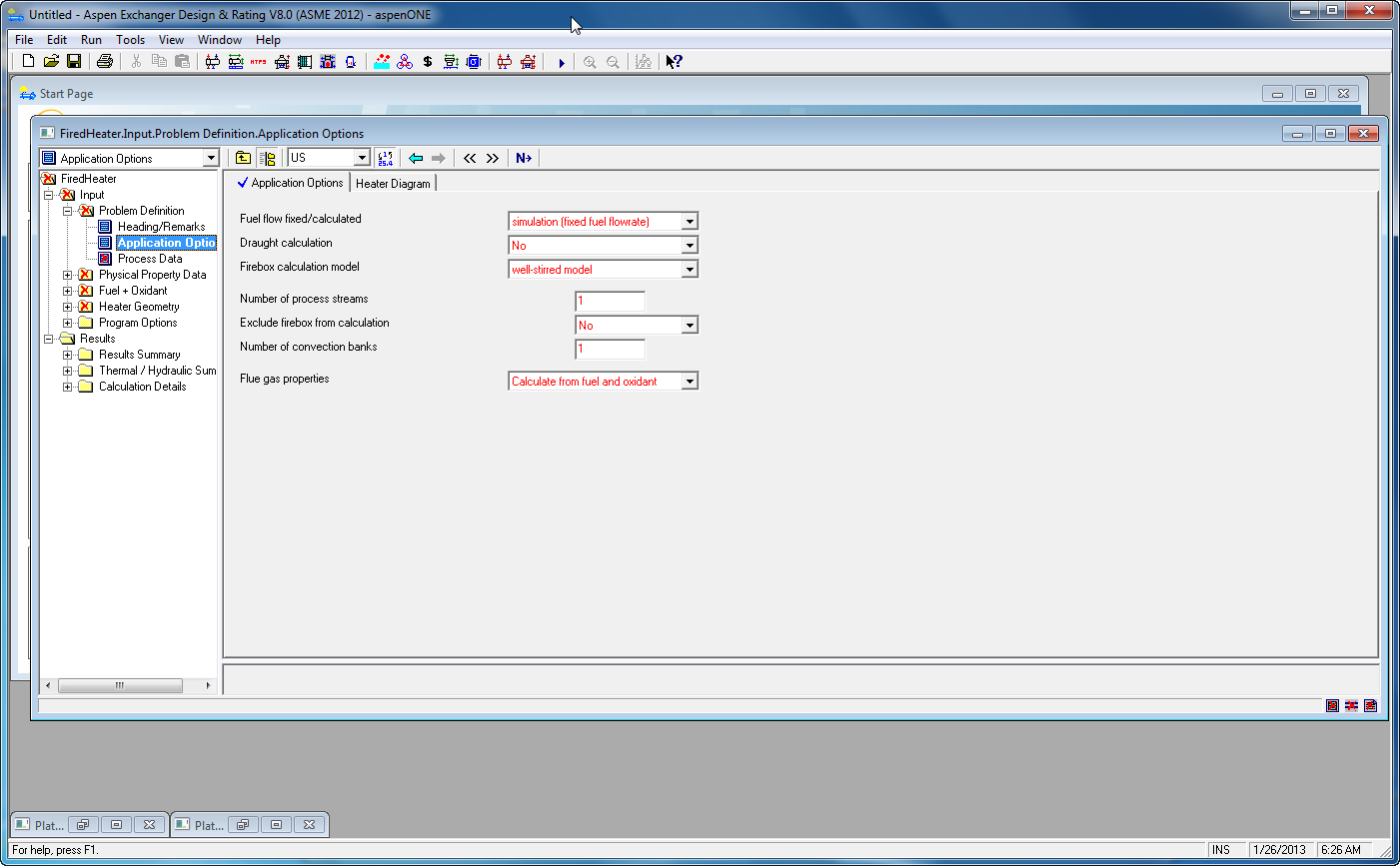Select Thermal / Hydraulic Summary node
Viewport: 1400px width, 866px height.
(157, 371)
